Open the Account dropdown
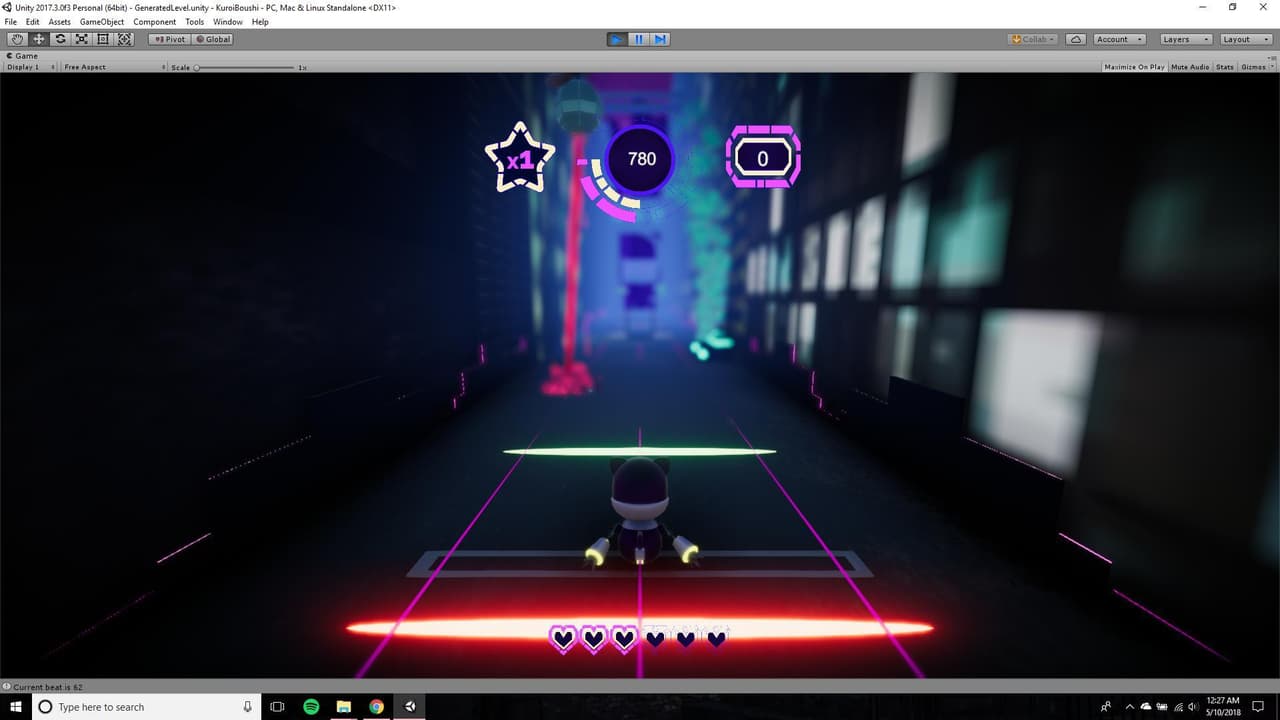The width and height of the screenshot is (1280, 720). click(x=1118, y=39)
